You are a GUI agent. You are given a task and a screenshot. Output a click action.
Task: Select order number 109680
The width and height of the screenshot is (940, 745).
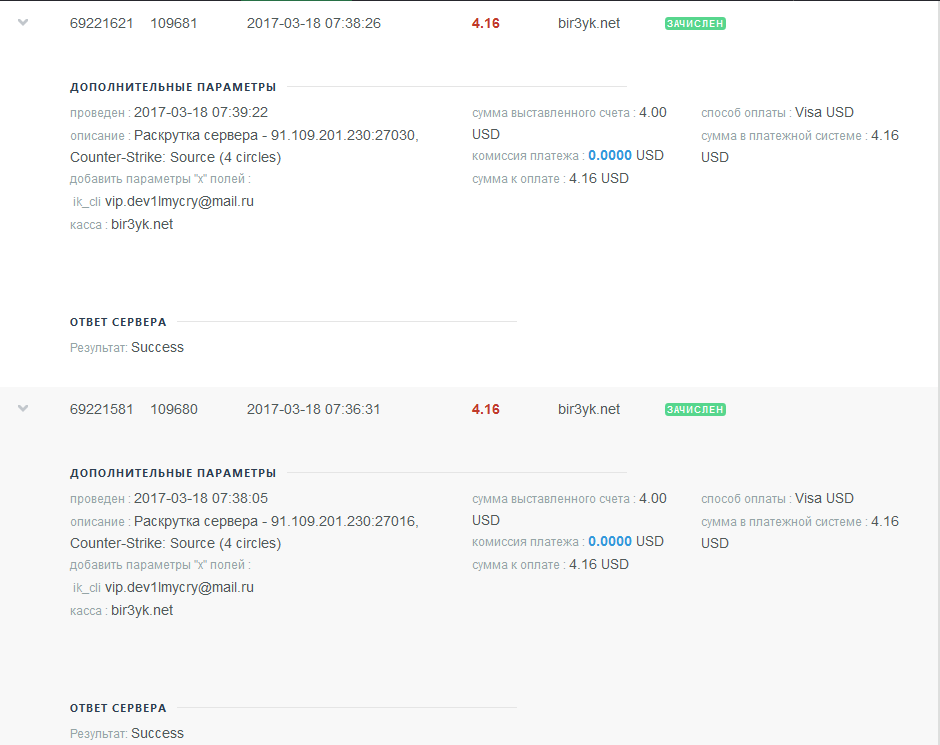(174, 409)
